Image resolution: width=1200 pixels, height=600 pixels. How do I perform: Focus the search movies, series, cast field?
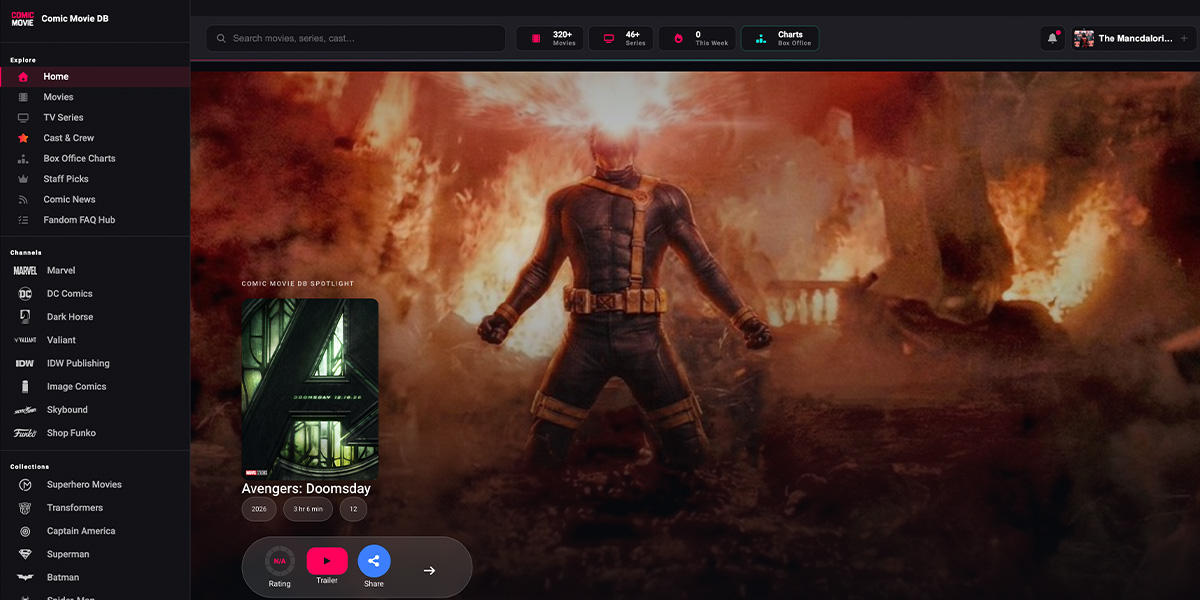pyautogui.click(x=356, y=38)
